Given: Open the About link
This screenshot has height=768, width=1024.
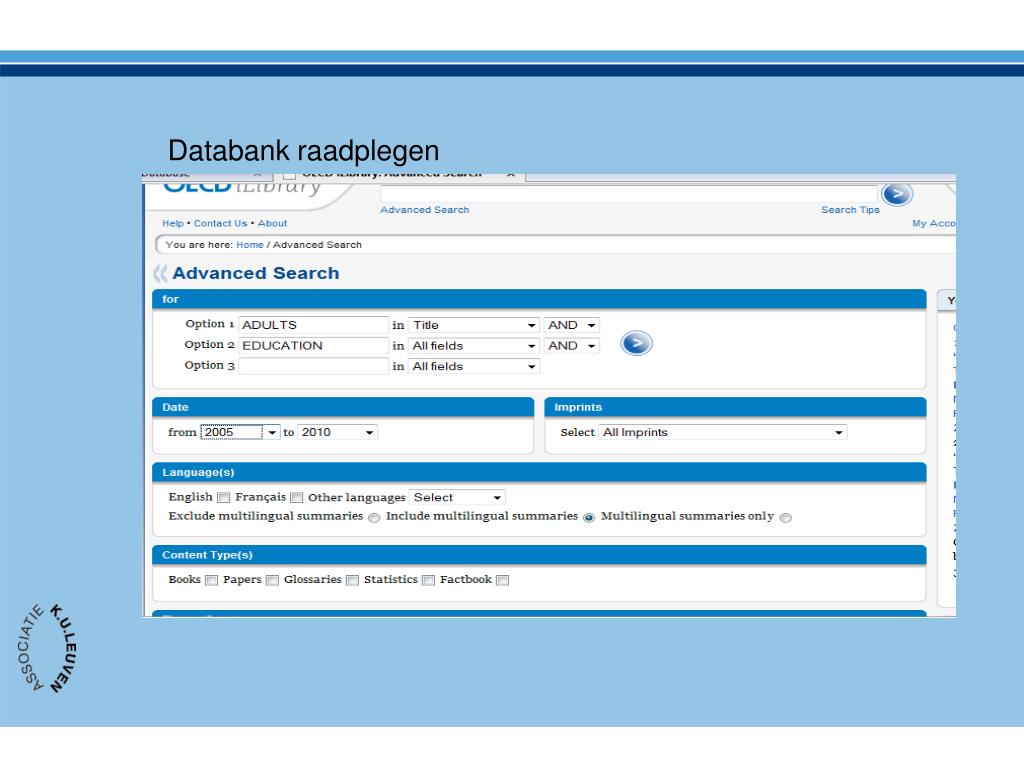Looking at the screenshot, I should click(272, 223).
